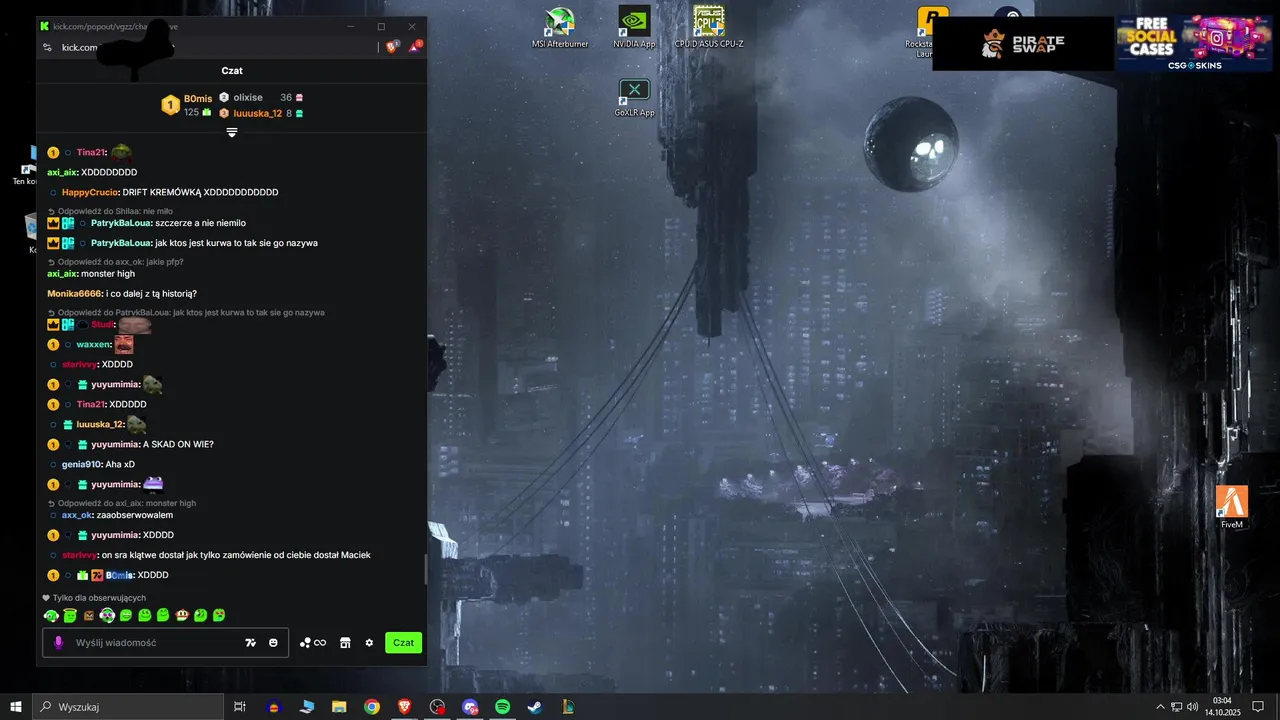This screenshot has width=1280, height=720.
Task: Open NVIDIA App desktop shortcut
Action: [634, 28]
